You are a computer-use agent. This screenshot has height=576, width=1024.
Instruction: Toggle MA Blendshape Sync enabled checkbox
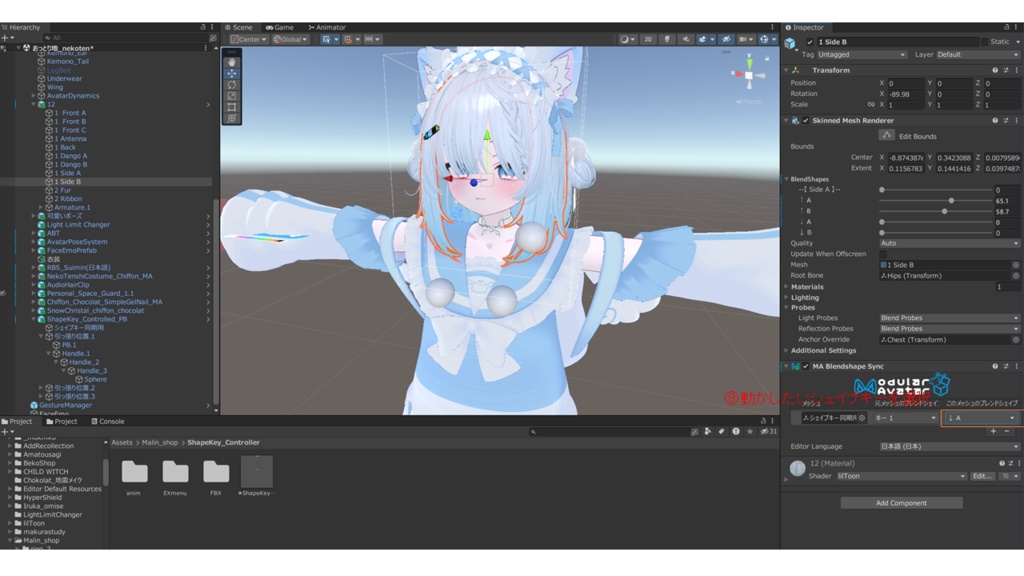point(805,366)
